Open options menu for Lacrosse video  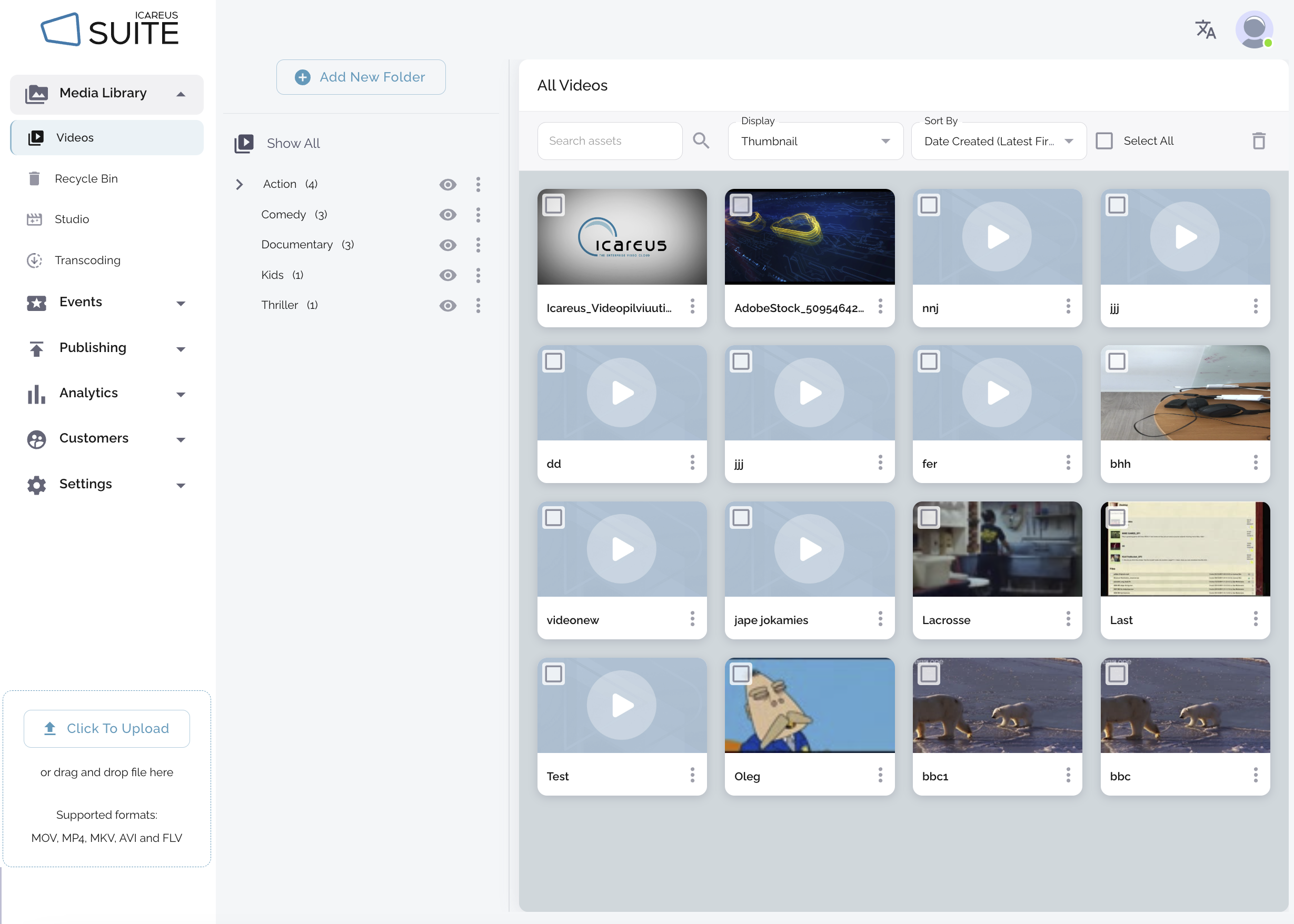tap(1068, 619)
